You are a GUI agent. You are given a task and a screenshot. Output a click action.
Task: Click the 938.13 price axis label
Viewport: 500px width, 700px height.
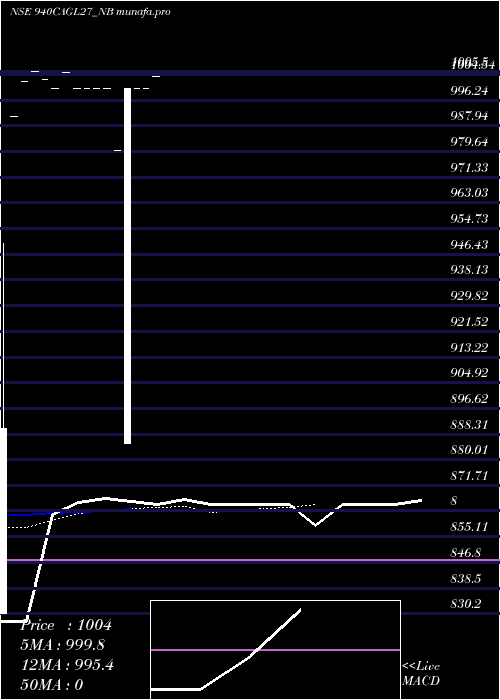(469, 270)
